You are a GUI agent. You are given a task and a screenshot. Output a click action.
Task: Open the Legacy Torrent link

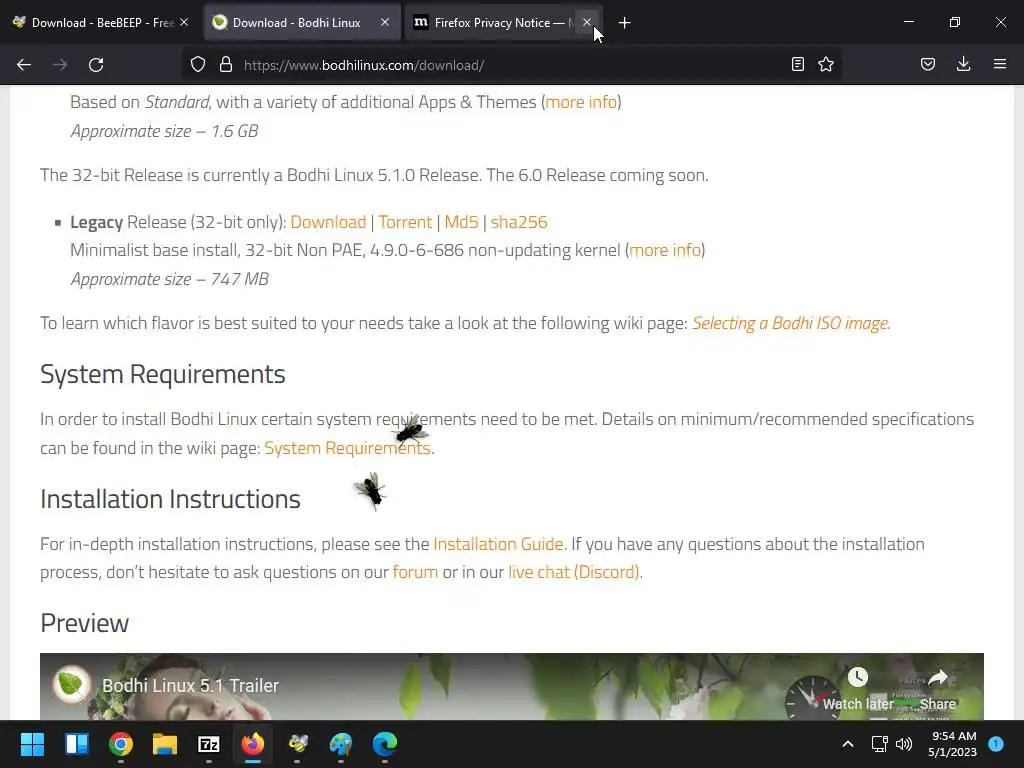coord(405,222)
